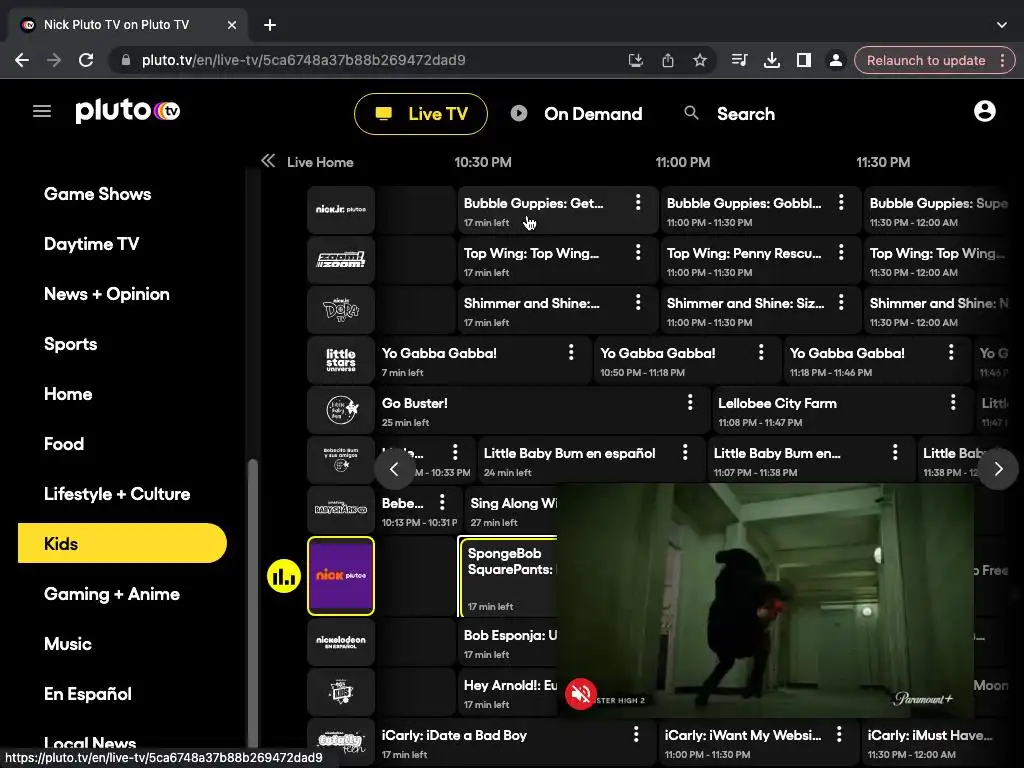
Task: Open options for Top Wing: Top Wing... 17 min left
Action: tap(638, 253)
